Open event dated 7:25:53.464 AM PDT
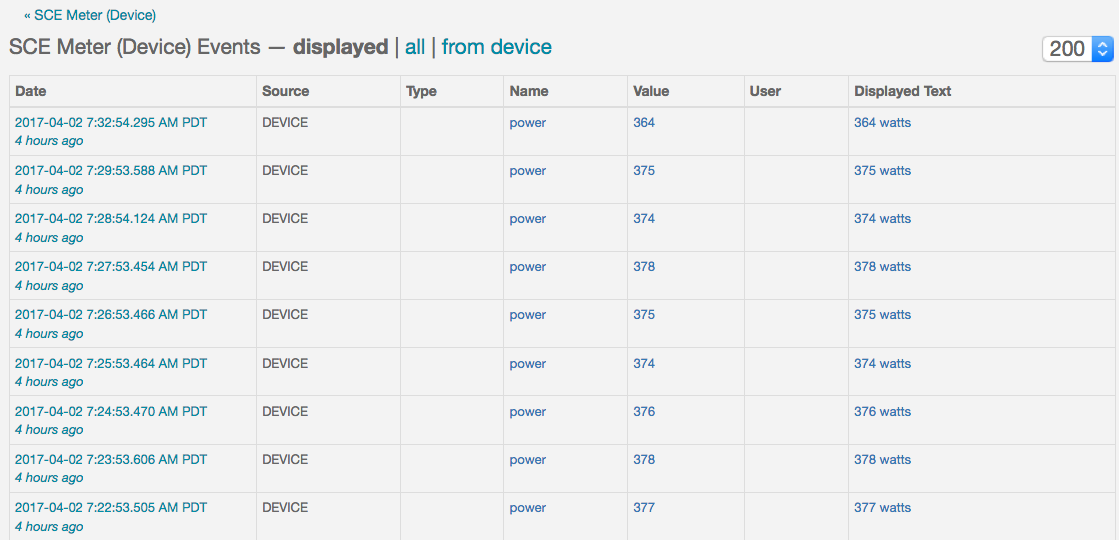The width and height of the screenshot is (1119, 540). (x=111, y=363)
